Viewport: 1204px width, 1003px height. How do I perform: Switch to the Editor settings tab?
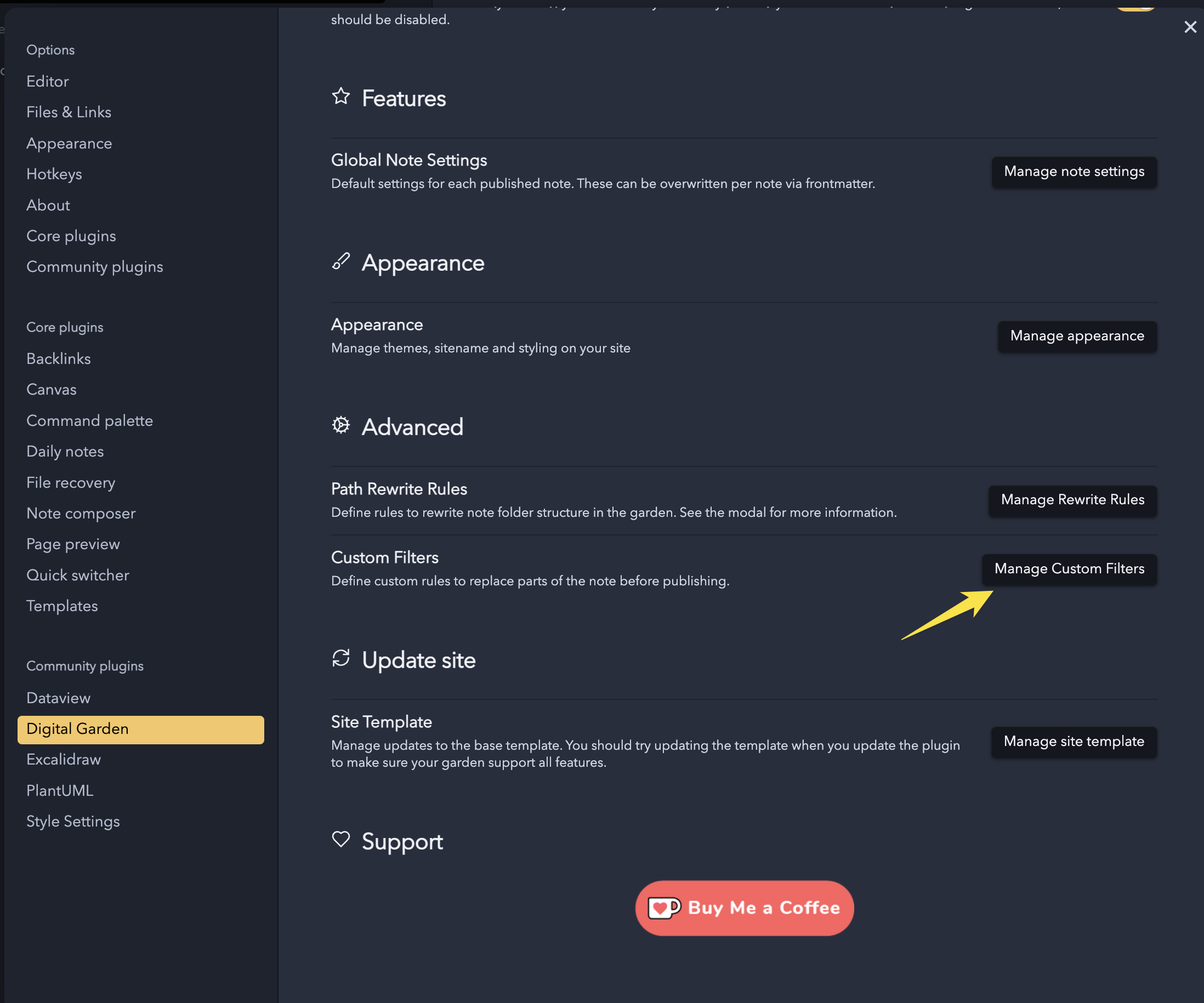(48, 81)
